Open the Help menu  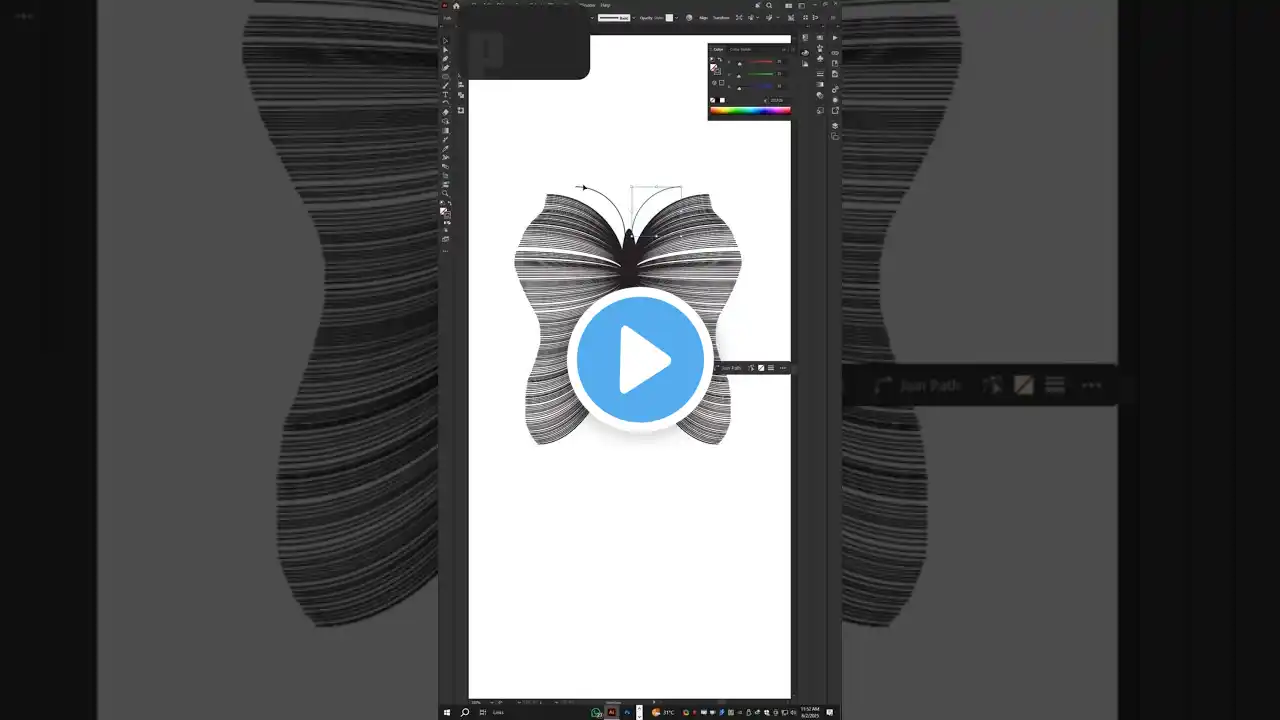605,5
